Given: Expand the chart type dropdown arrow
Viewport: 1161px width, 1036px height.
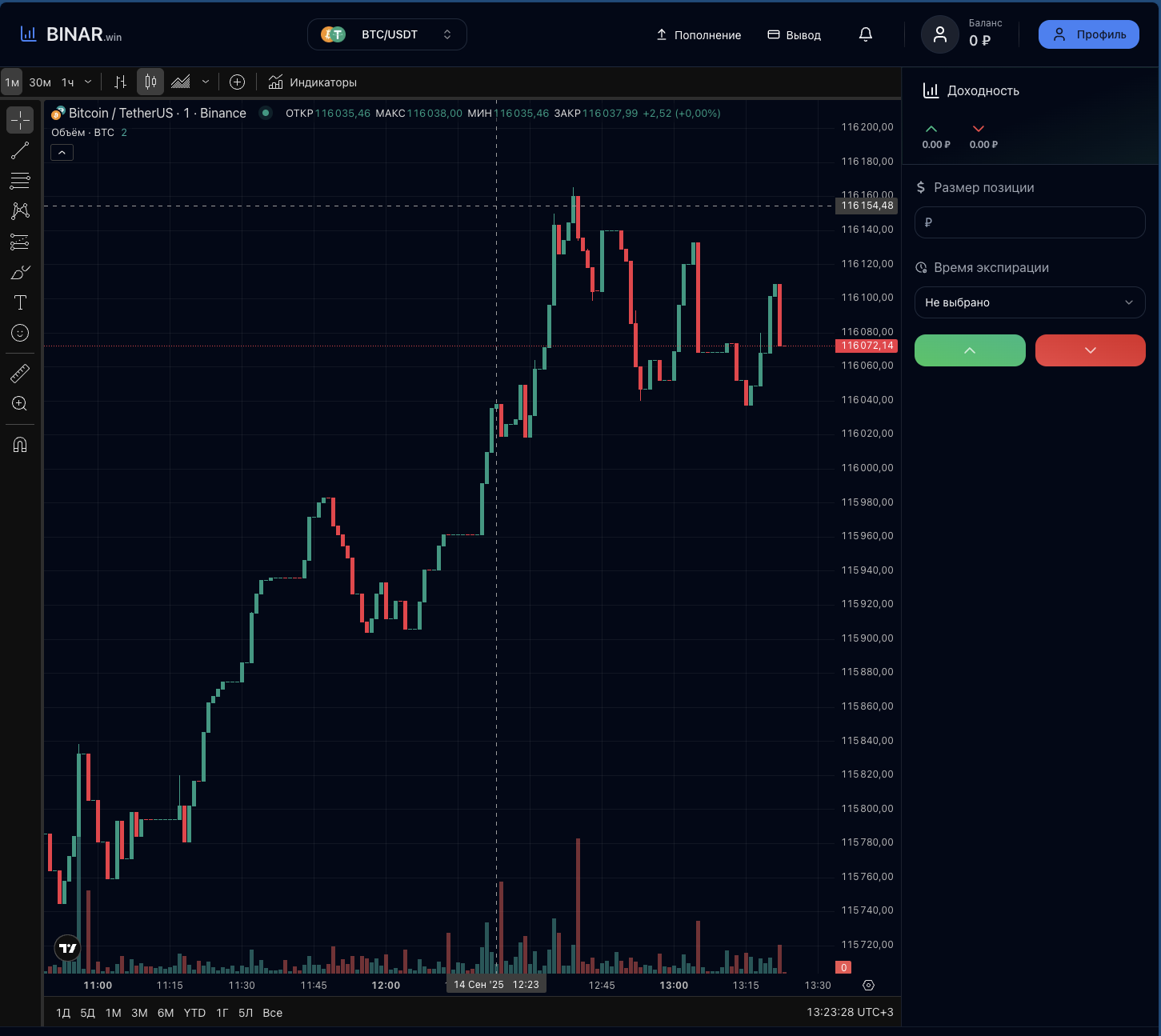Looking at the screenshot, I should [x=206, y=82].
